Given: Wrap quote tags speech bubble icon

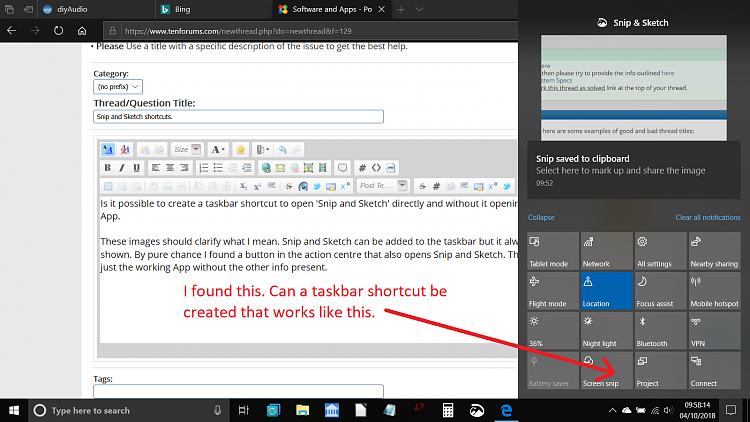Looking at the screenshot, I should [342, 168].
